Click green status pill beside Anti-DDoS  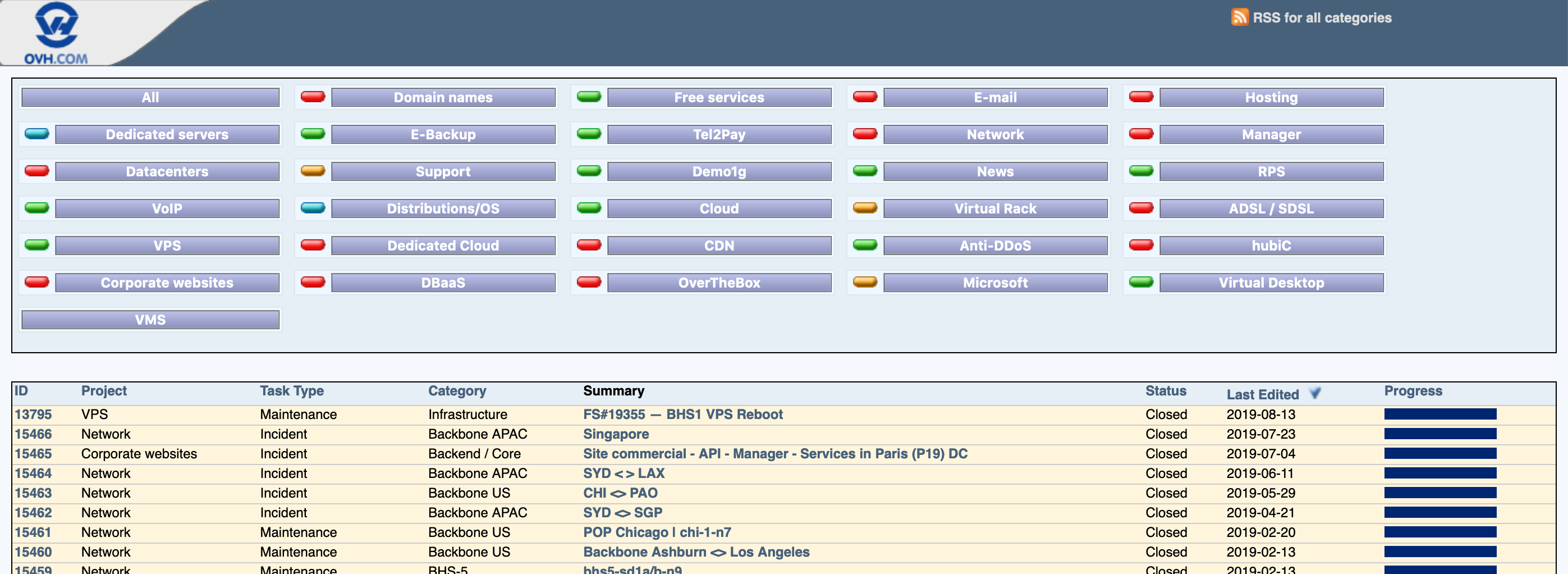tap(864, 245)
